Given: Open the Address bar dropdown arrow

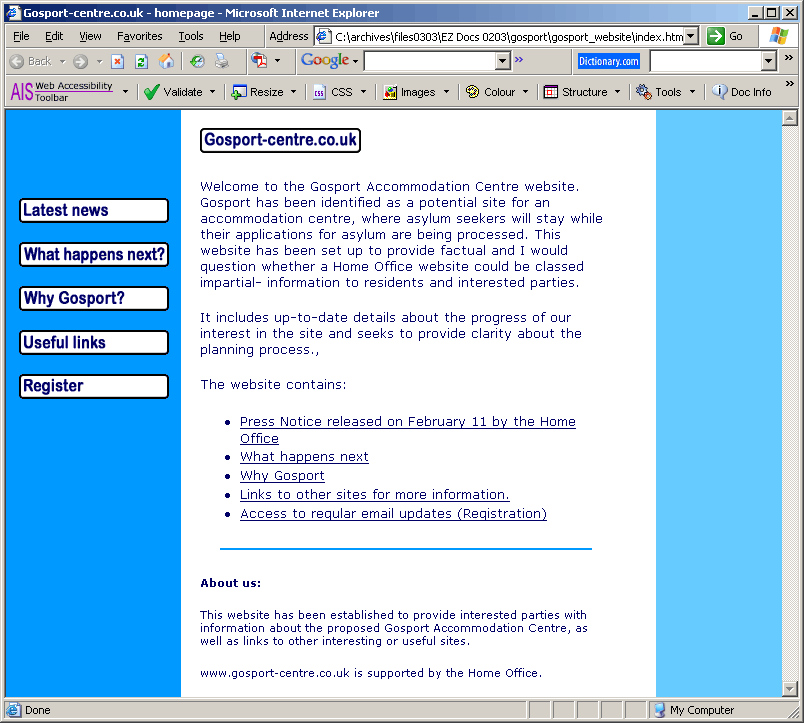Looking at the screenshot, I should click(x=691, y=36).
